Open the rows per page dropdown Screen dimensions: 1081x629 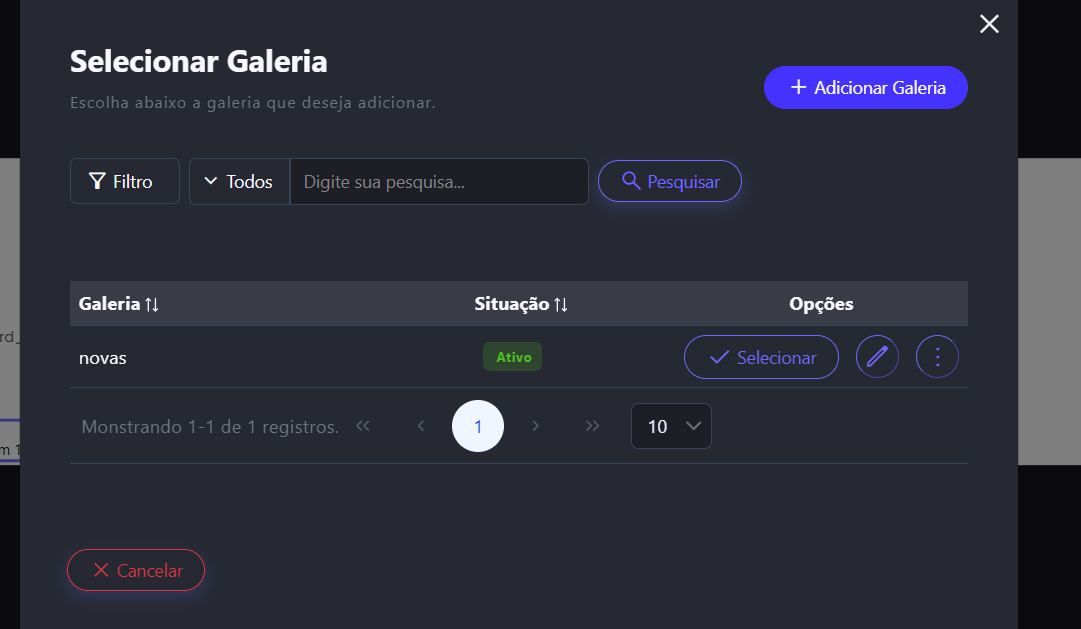pyautogui.click(x=671, y=426)
